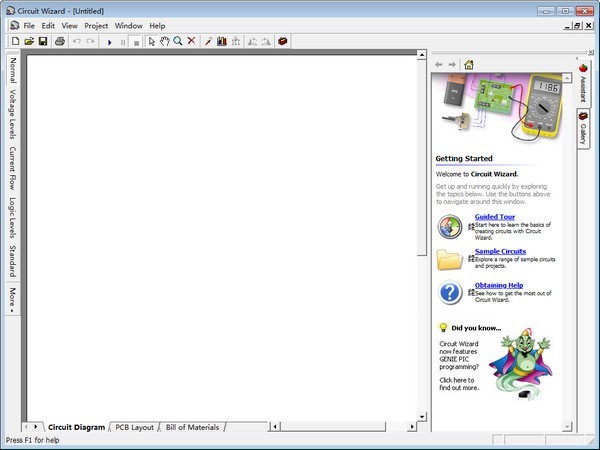
Task: Activate the hand Pan tool
Action: pyautogui.click(x=164, y=41)
